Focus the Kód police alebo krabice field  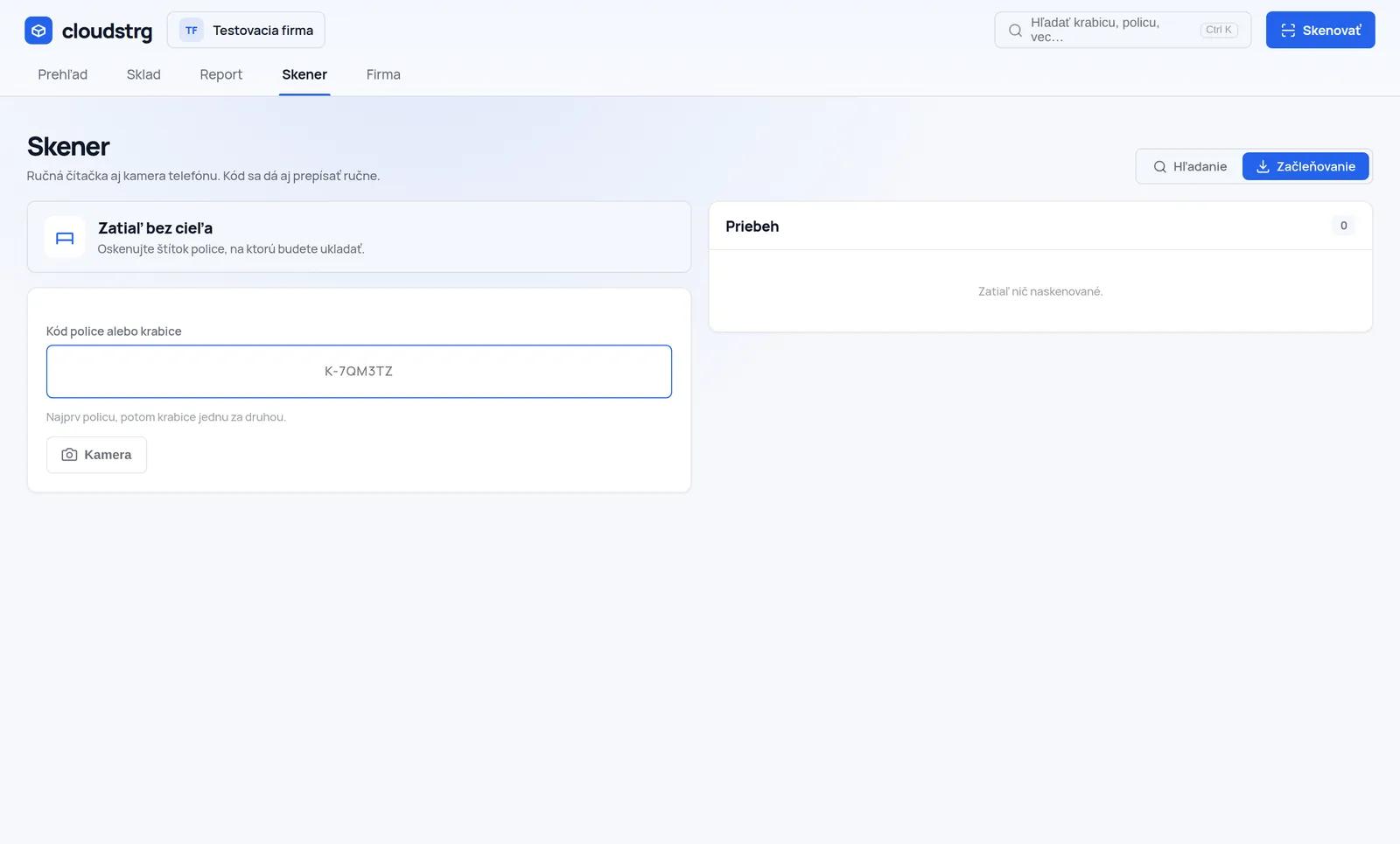click(359, 372)
